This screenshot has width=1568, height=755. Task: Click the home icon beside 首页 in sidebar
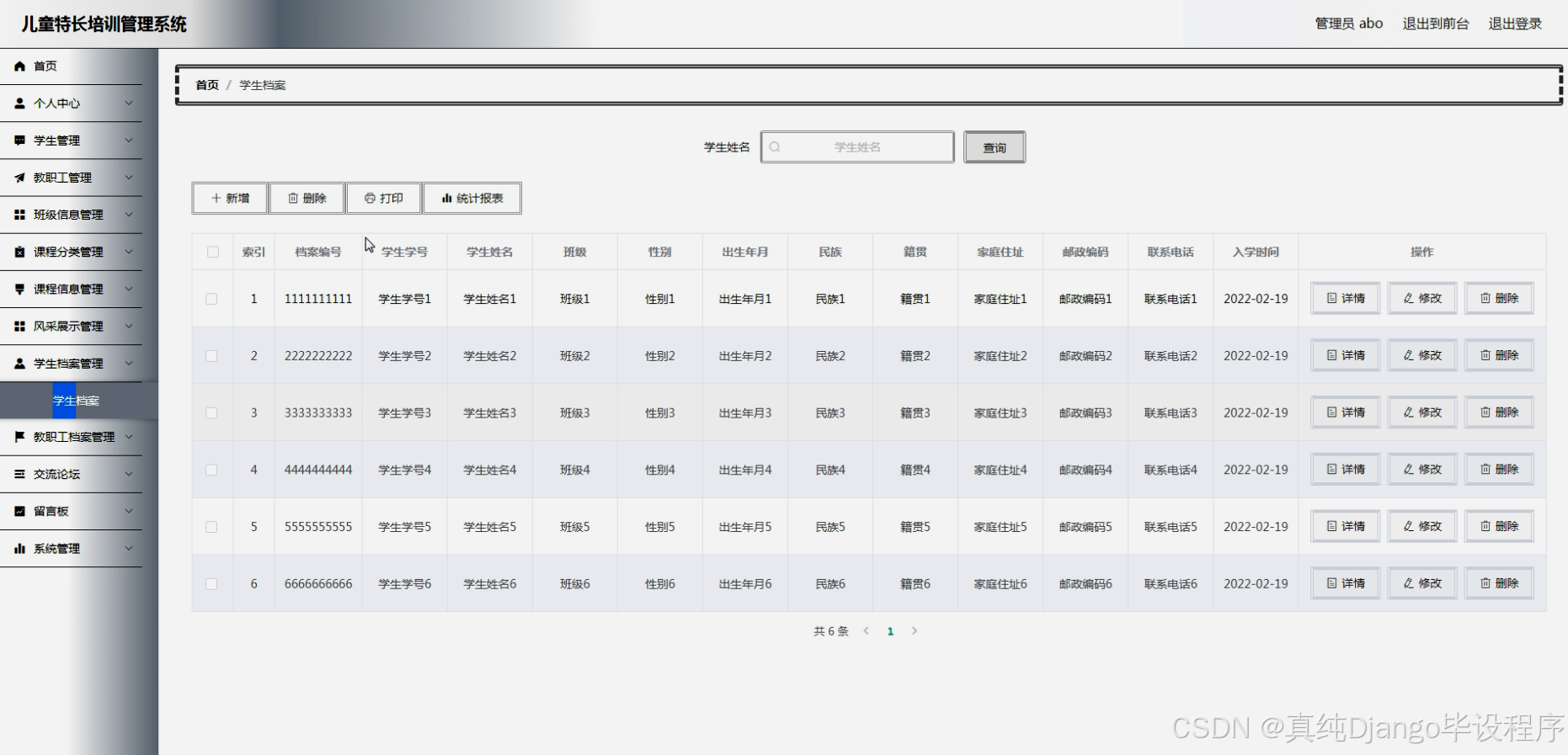[19, 66]
